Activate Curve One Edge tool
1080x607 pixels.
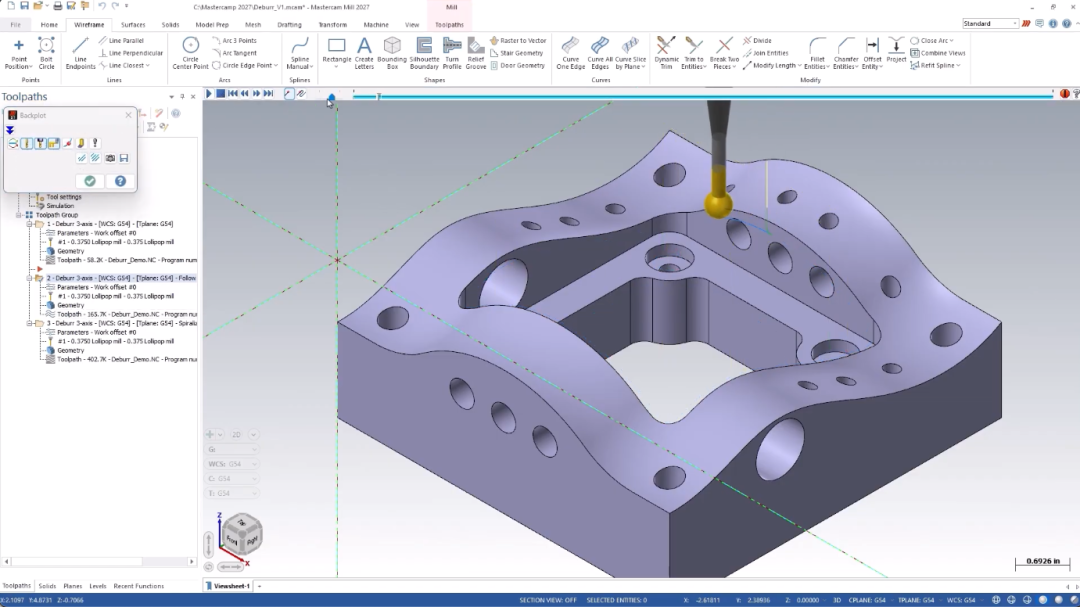tap(570, 54)
